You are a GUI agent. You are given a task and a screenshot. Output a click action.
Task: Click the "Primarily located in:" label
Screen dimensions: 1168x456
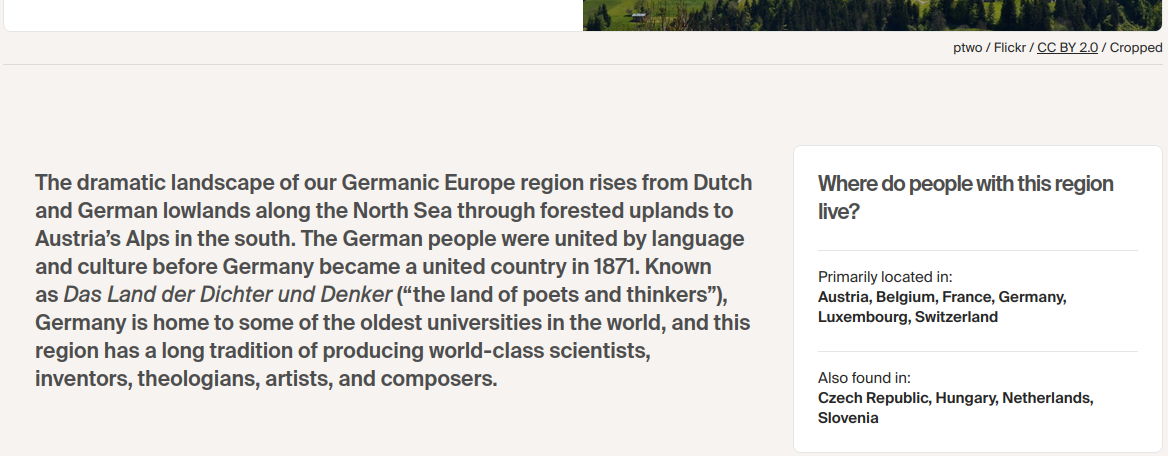coord(885,277)
